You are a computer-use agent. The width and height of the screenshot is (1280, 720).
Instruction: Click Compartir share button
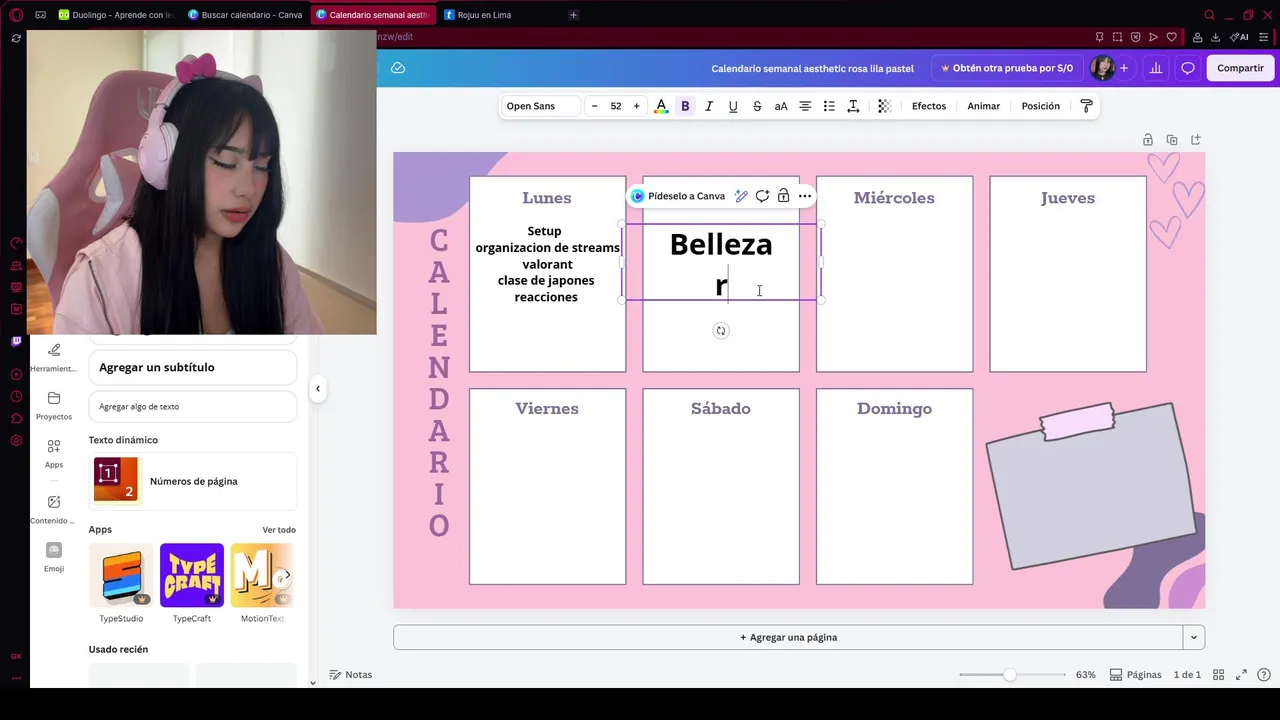tap(1240, 68)
